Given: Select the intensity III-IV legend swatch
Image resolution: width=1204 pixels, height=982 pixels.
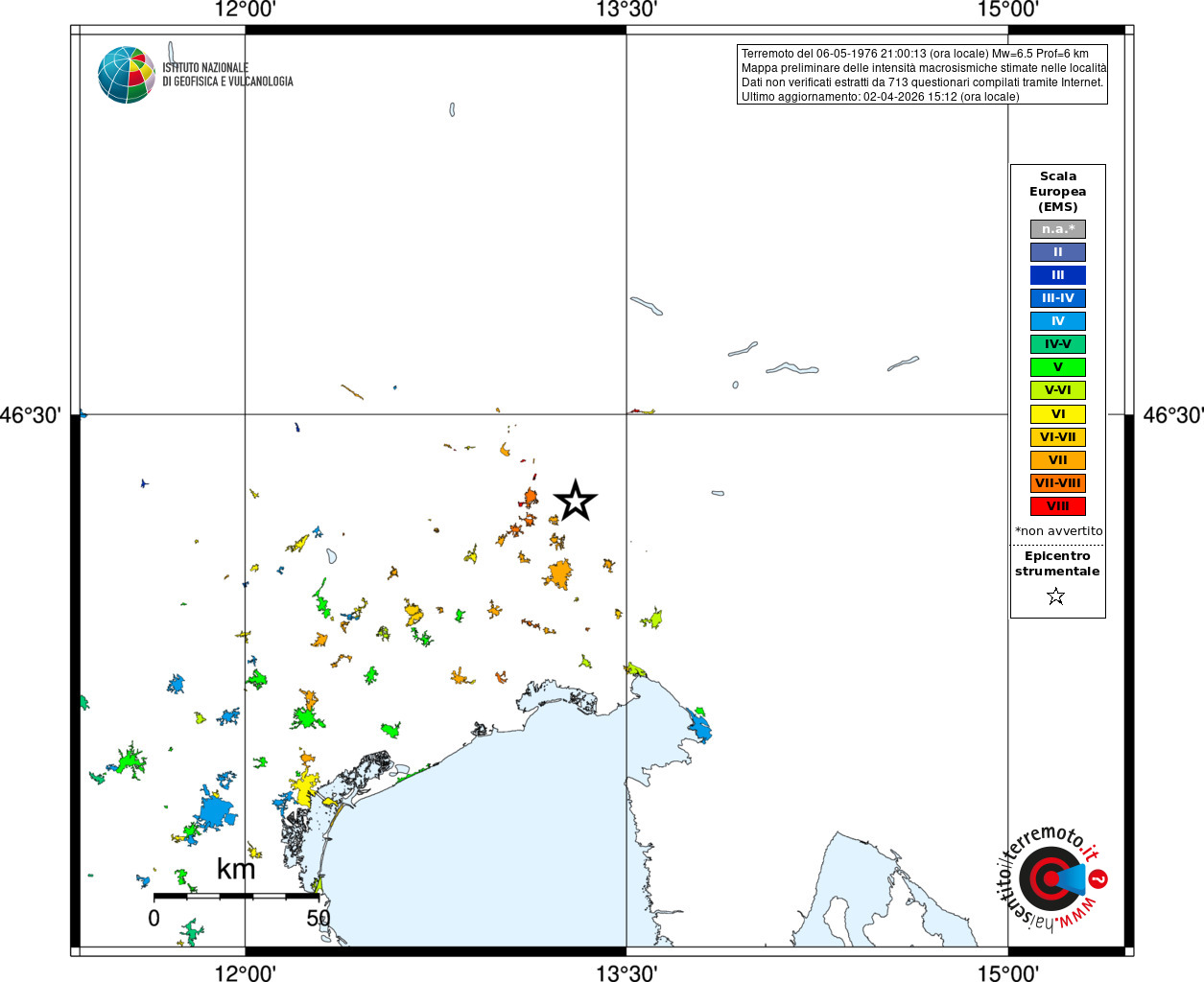Looking at the screenshot, I should pos(1058,298).
